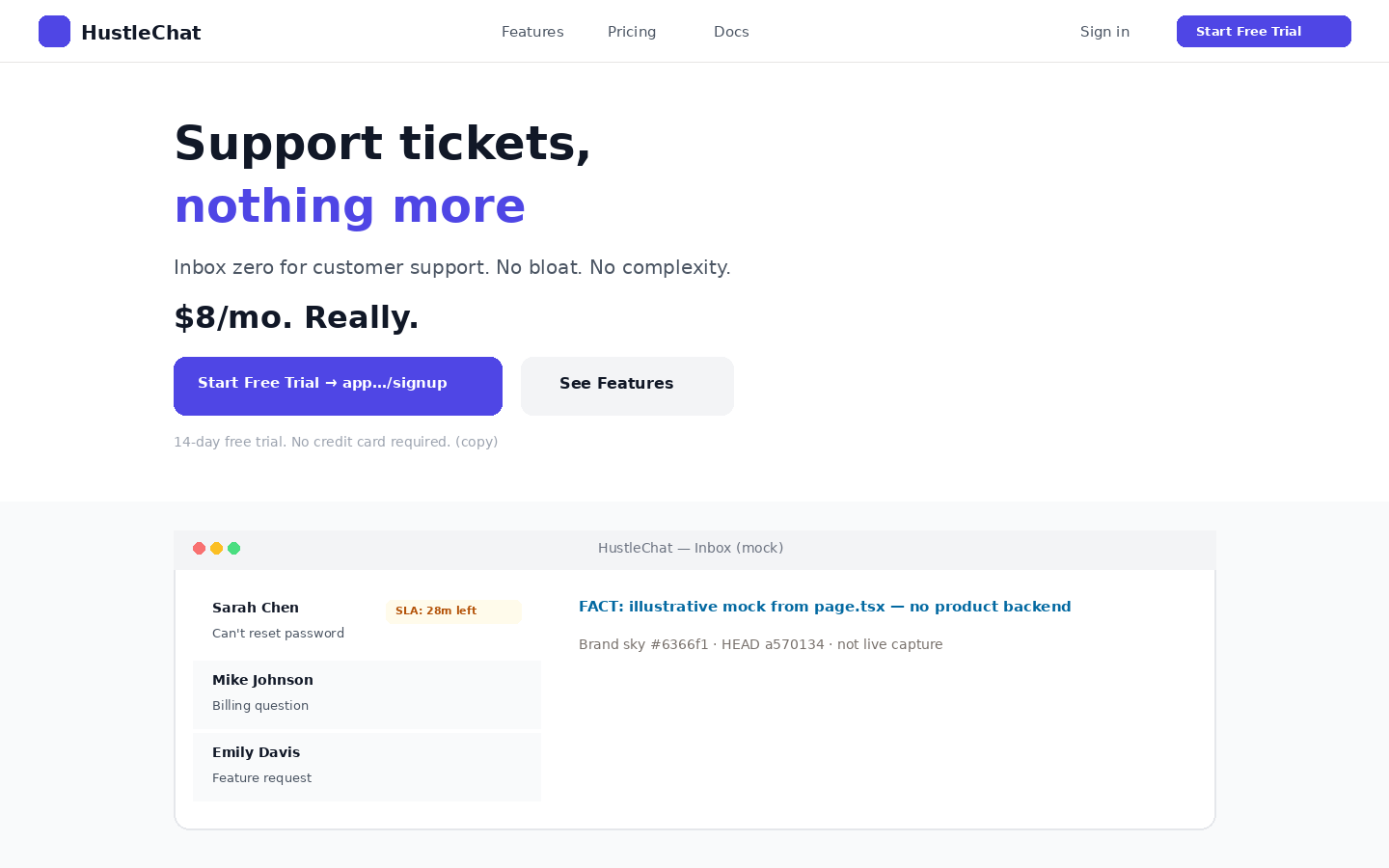Click the green window dot in the mock inbox
Screen dimensions: 1389x868
[x=233, y=548]
